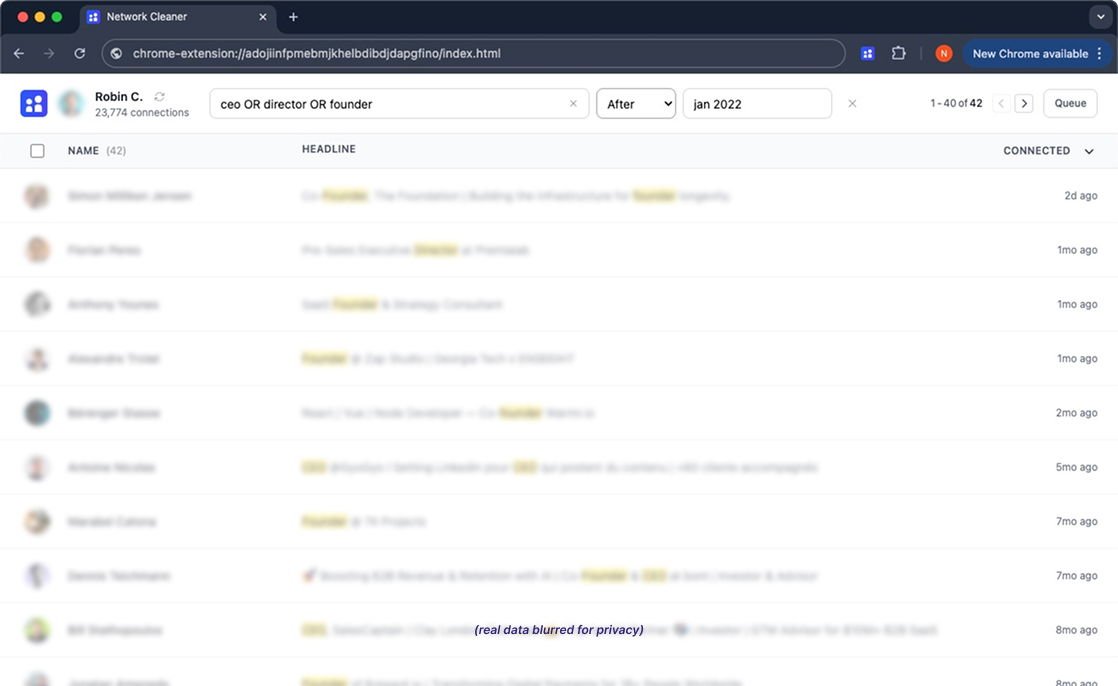Tick the checkbox next to Florian Peres
This screenshot has width=1118, height=686.
coord(37,250)
